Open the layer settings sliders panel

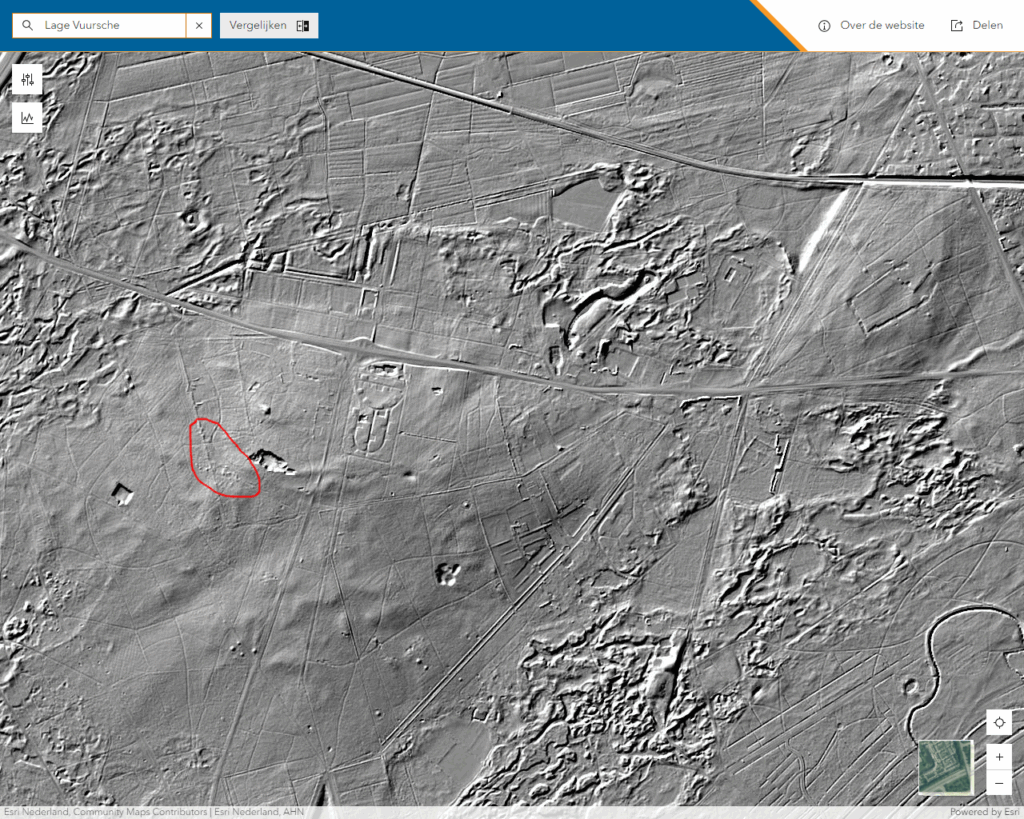pos(27,80)
